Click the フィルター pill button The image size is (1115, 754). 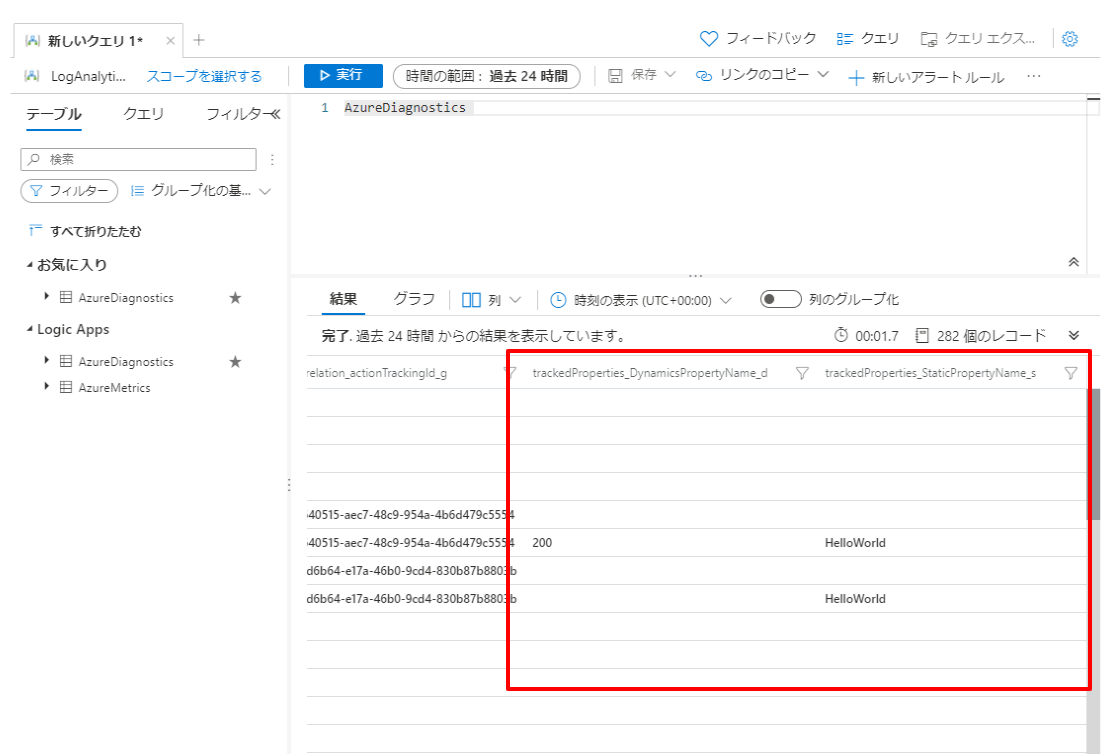pyautogui.click(x=69, y=191)
